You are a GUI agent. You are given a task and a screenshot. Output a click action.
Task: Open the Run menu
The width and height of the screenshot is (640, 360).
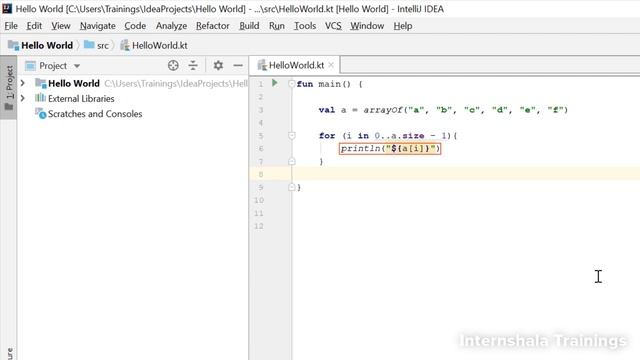click(x=277, y=26)
